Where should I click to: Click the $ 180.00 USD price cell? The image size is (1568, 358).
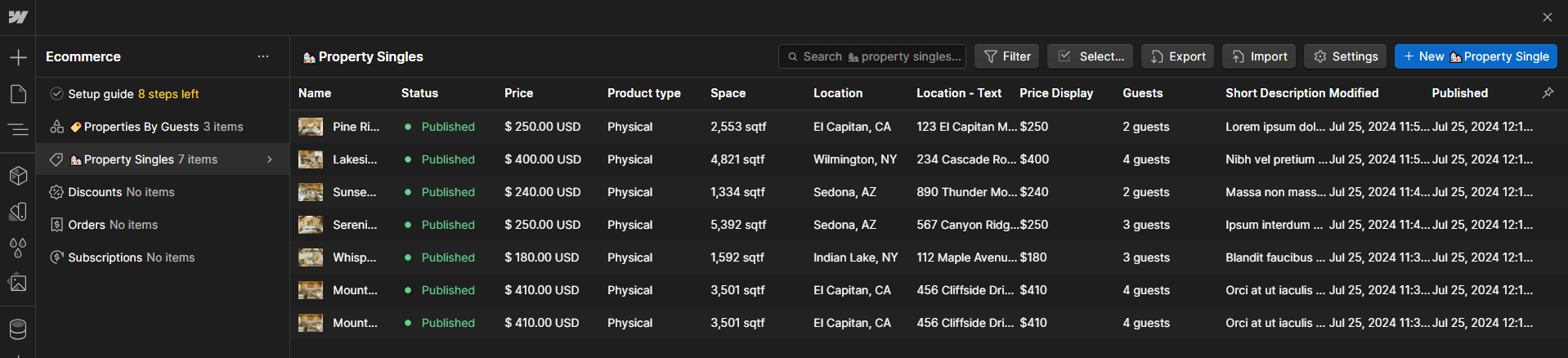[x=541, y=257]
